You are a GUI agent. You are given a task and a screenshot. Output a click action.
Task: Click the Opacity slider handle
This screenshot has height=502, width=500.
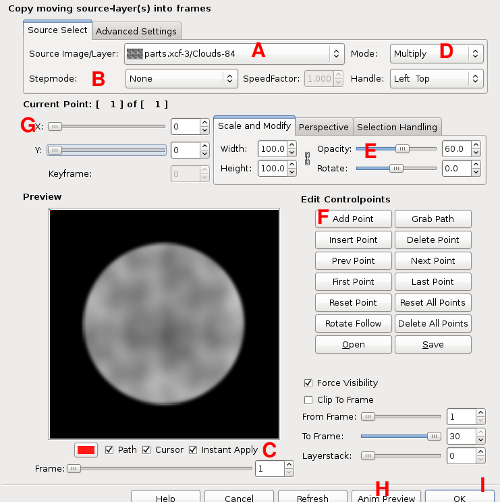(x=402, y=149)
